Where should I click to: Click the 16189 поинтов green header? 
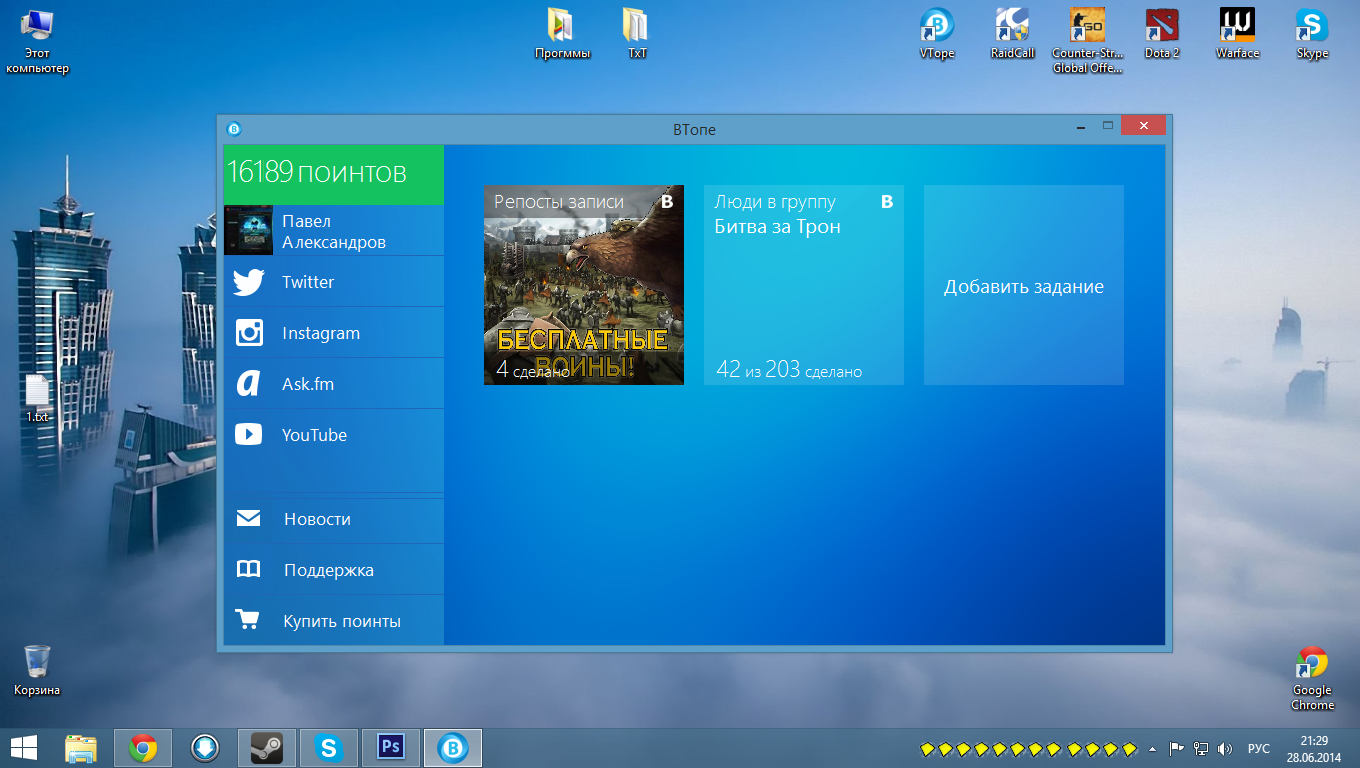[334, 175]
